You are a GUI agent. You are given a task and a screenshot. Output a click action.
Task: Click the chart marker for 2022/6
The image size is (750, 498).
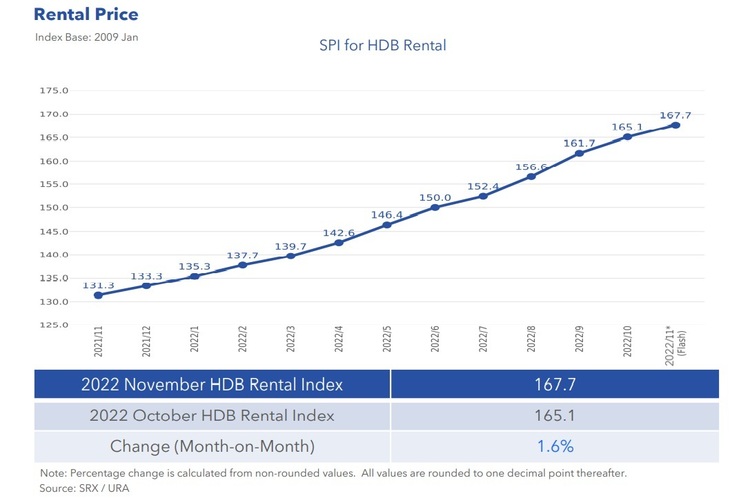coord(435,208)
